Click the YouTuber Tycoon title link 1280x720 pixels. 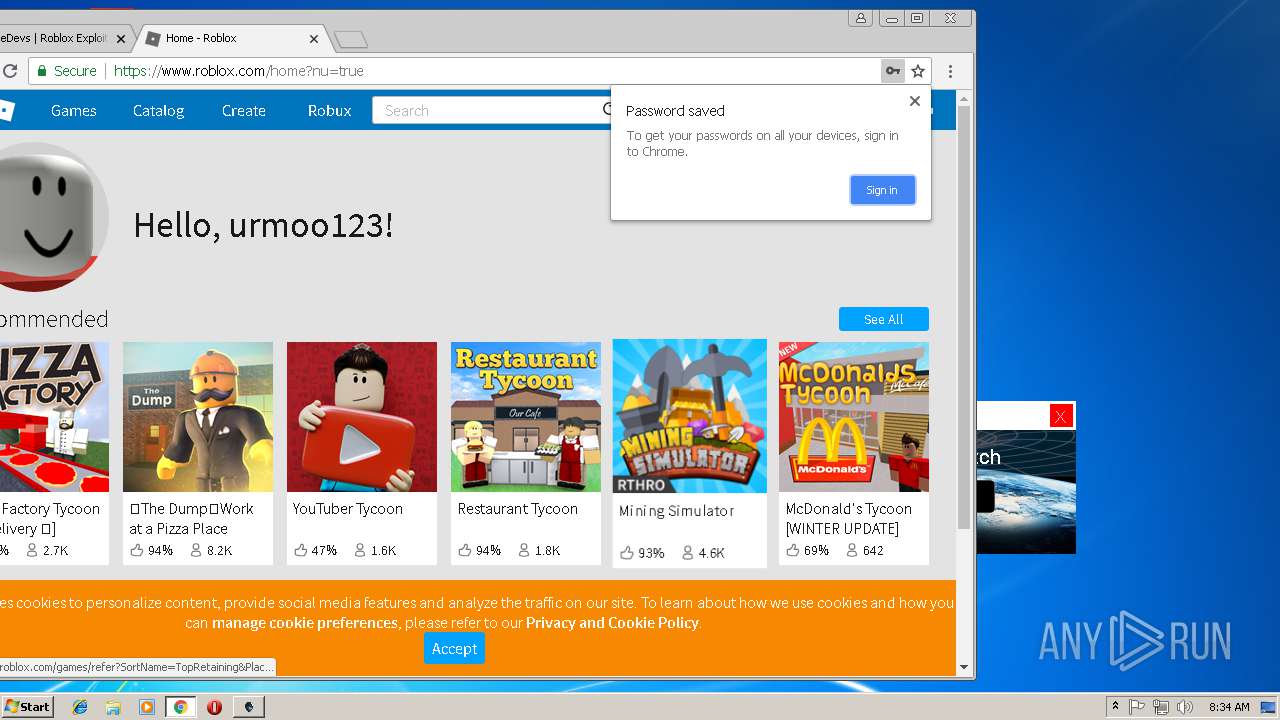click(x=348, y=509)
